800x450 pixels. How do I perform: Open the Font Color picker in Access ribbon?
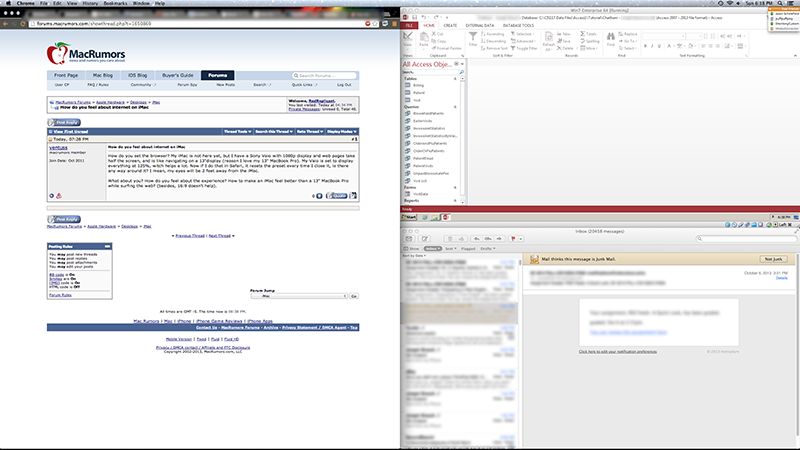pos(670,46)
